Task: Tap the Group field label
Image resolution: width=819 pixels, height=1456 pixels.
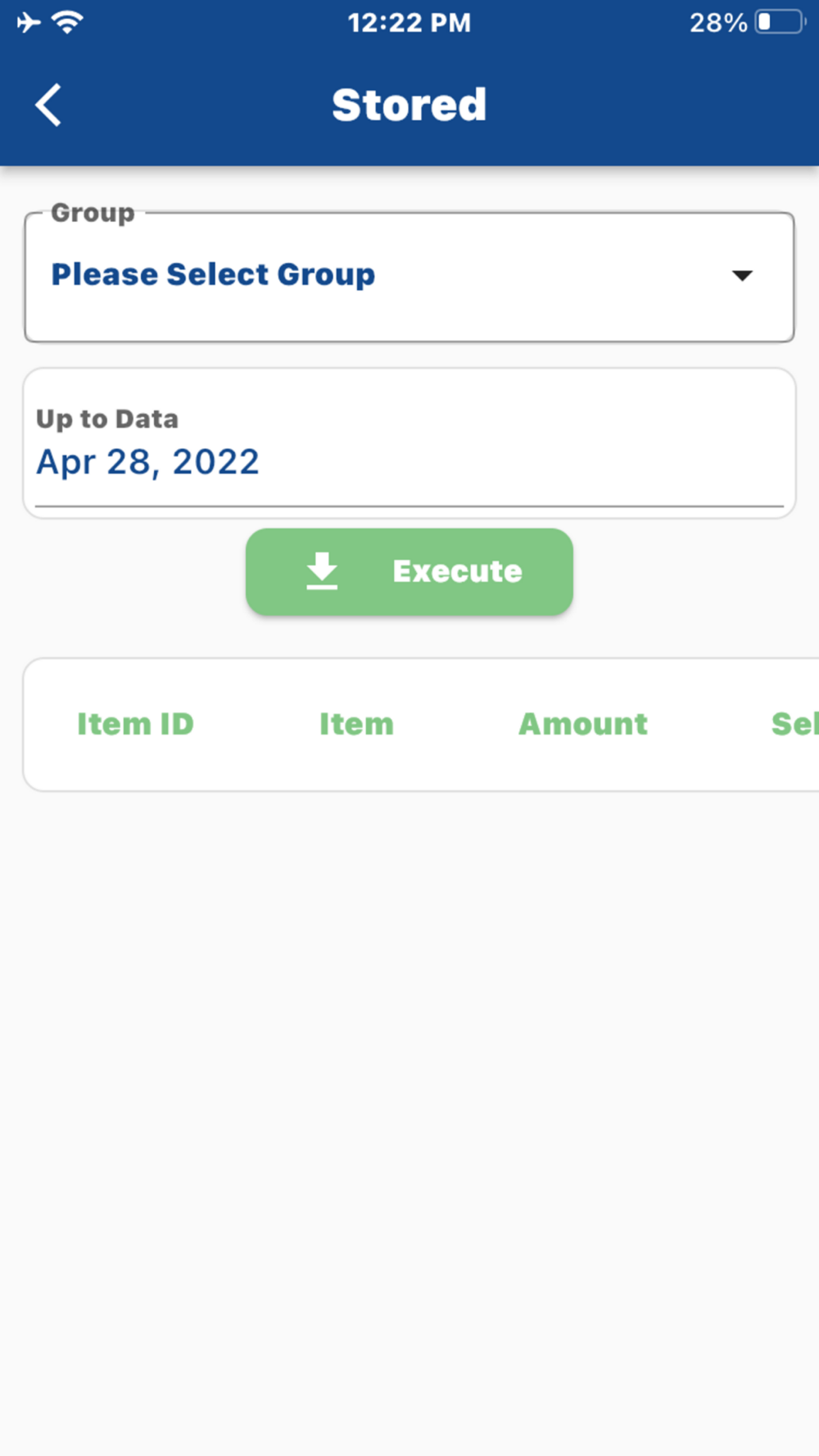Action: tap(93, 213)
